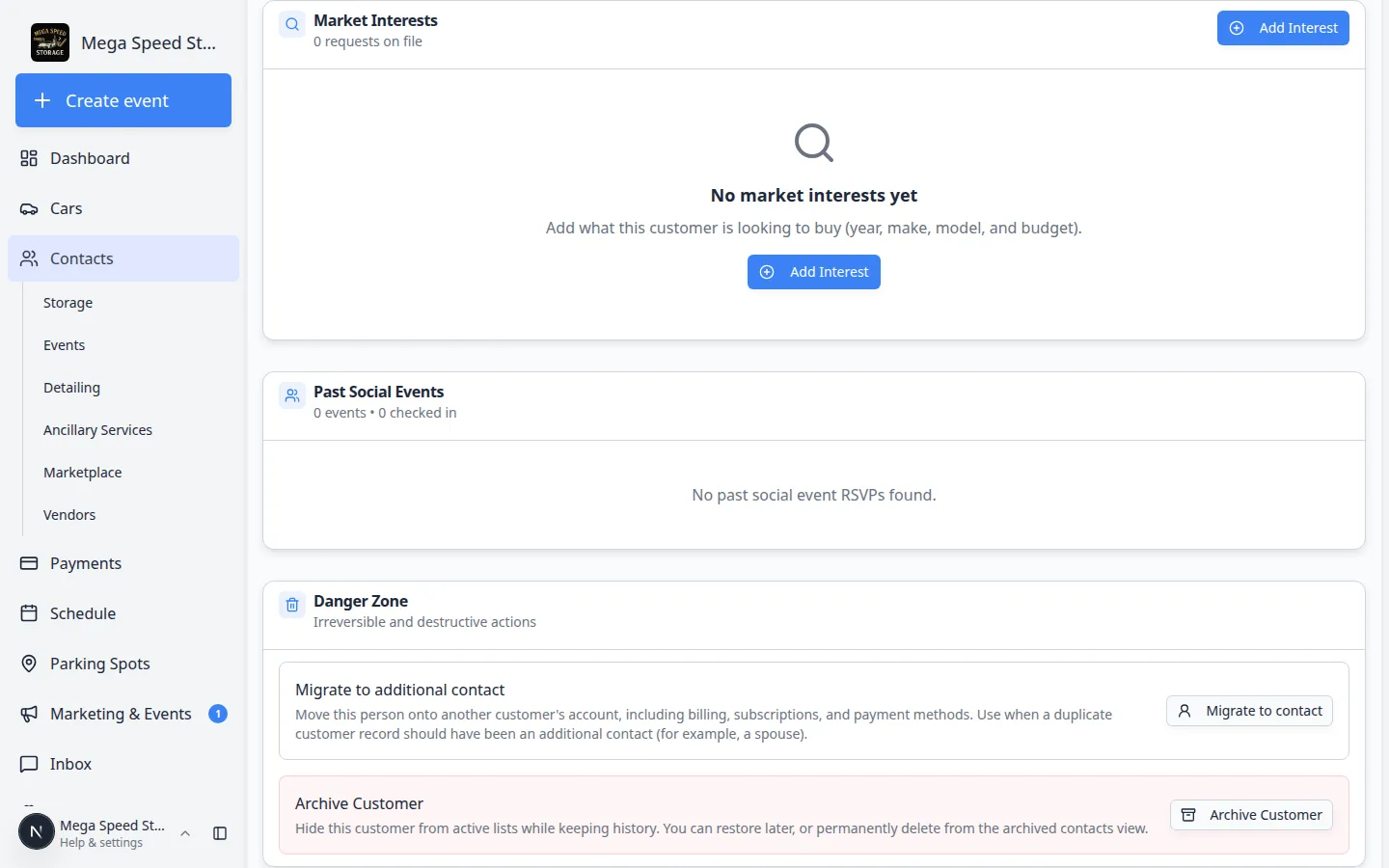Click the Danger Zone trash icon
This screenshot has height=868, width=1389.
[x=292, y=605]
